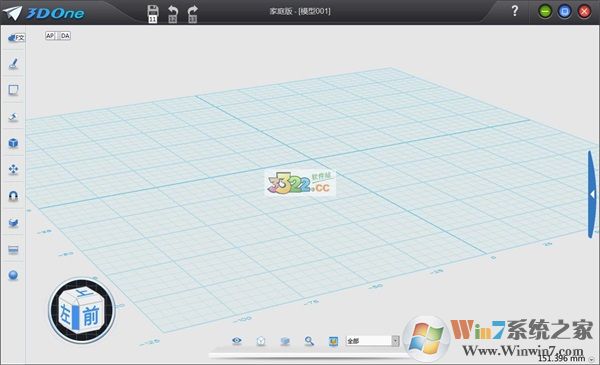Screen dimensions: 600x365
Task: Select the sketch edit square tool
Action: [x=13, y=90]
